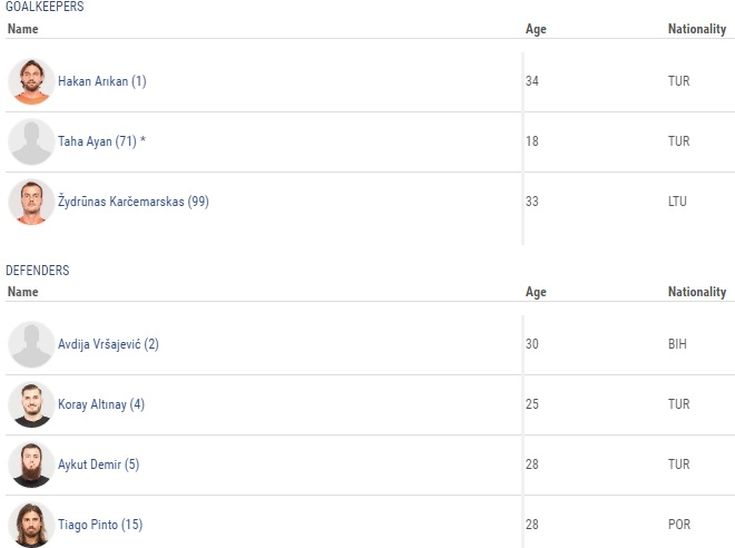The image size is (735, 548).
Task: Open Hakan Arıkan (1) player link
Action: [102, 82]
